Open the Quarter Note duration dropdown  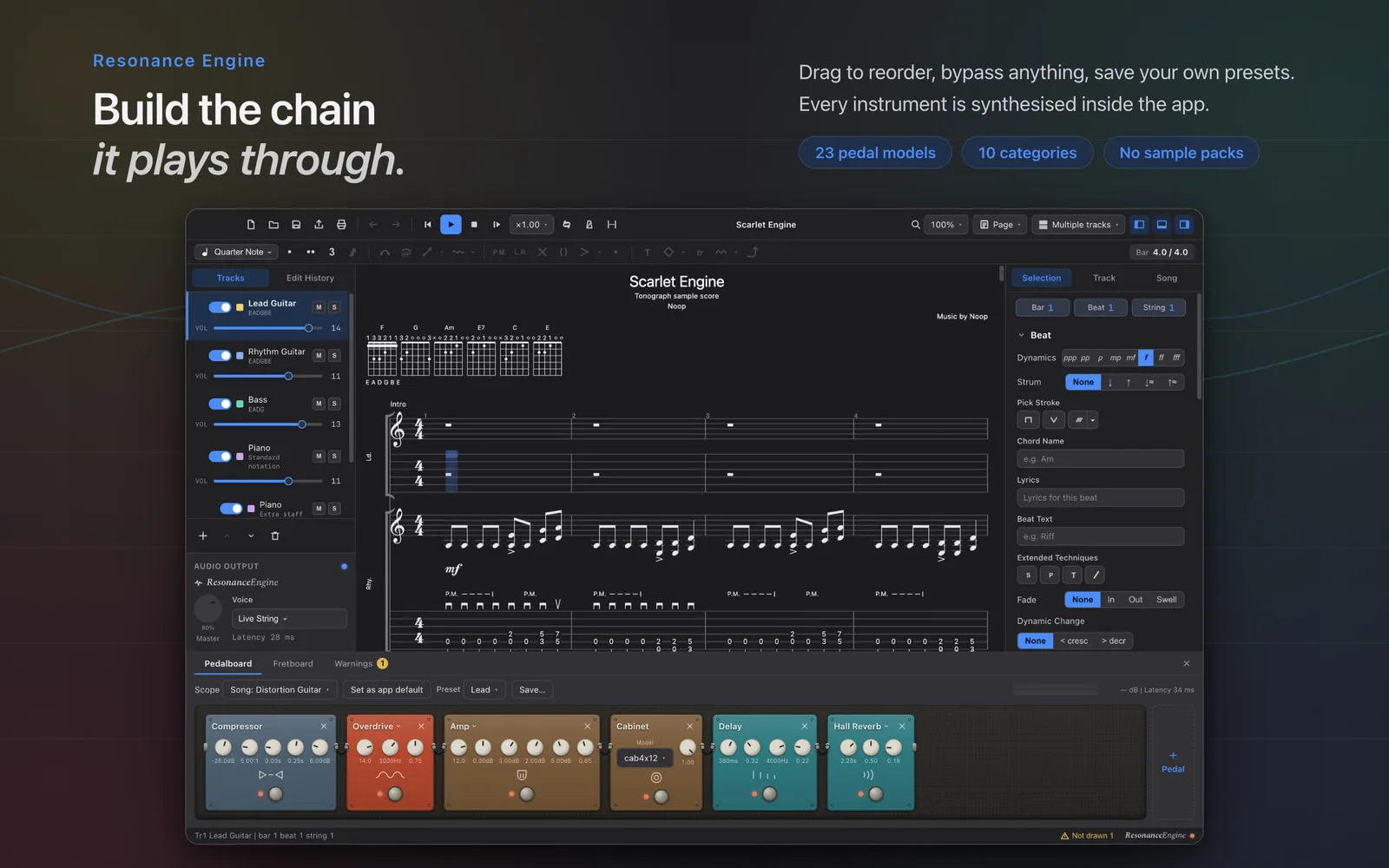tap(236, 253)
